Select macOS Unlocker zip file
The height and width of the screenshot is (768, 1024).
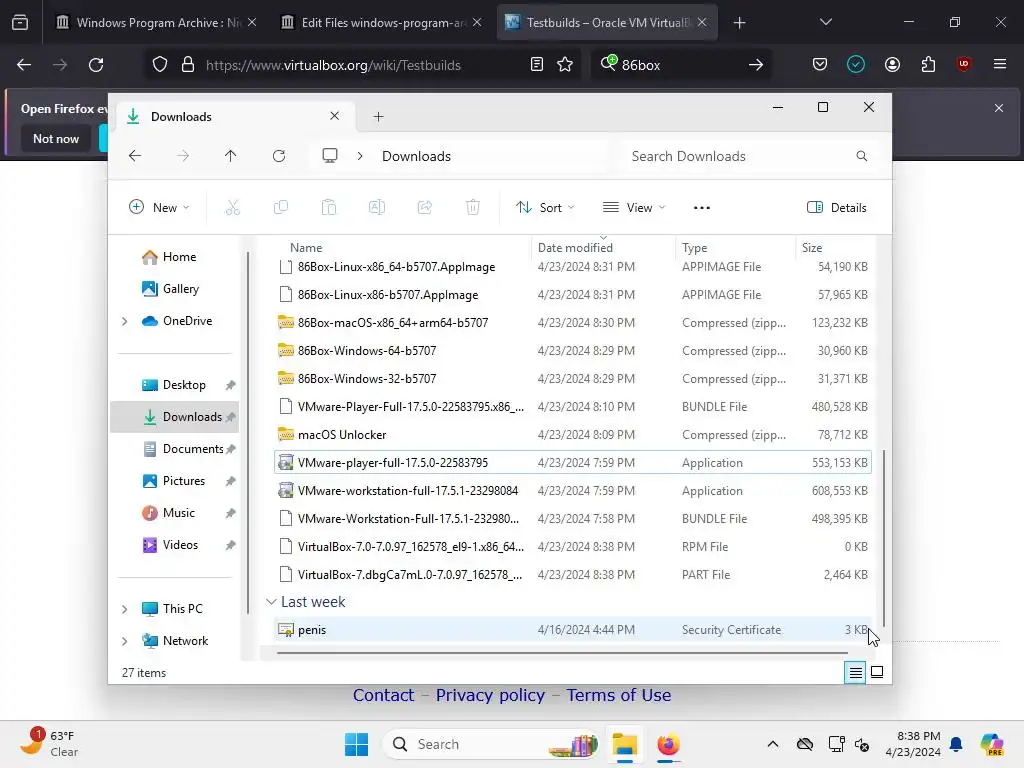click(572, 435)
